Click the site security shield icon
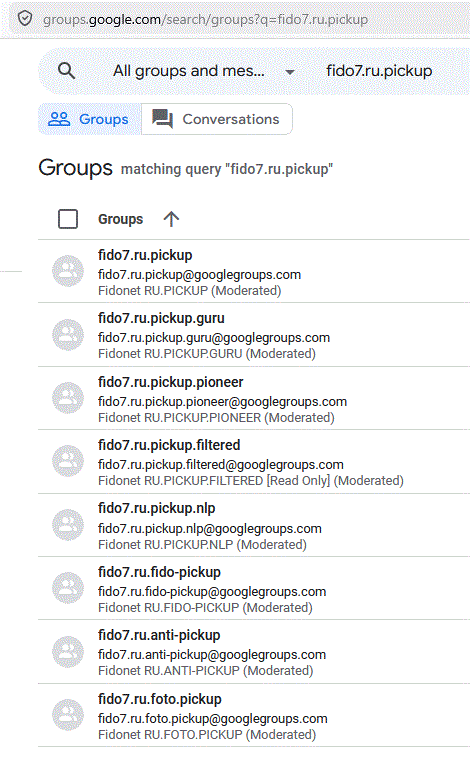Viewport: 470px width, 782px height. 24,19
